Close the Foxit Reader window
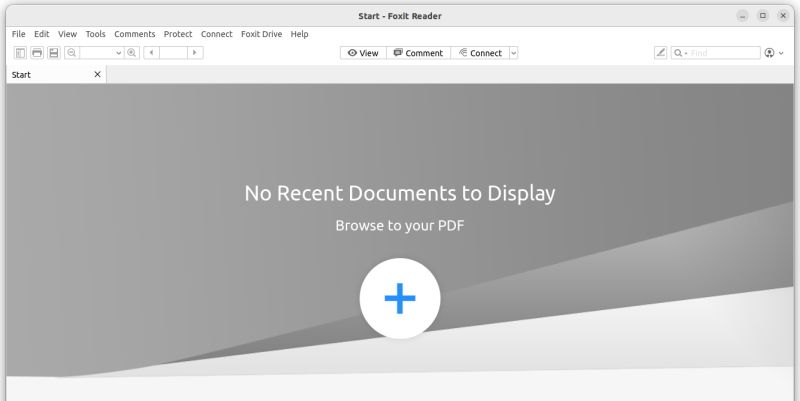 (x=783, y=16)
